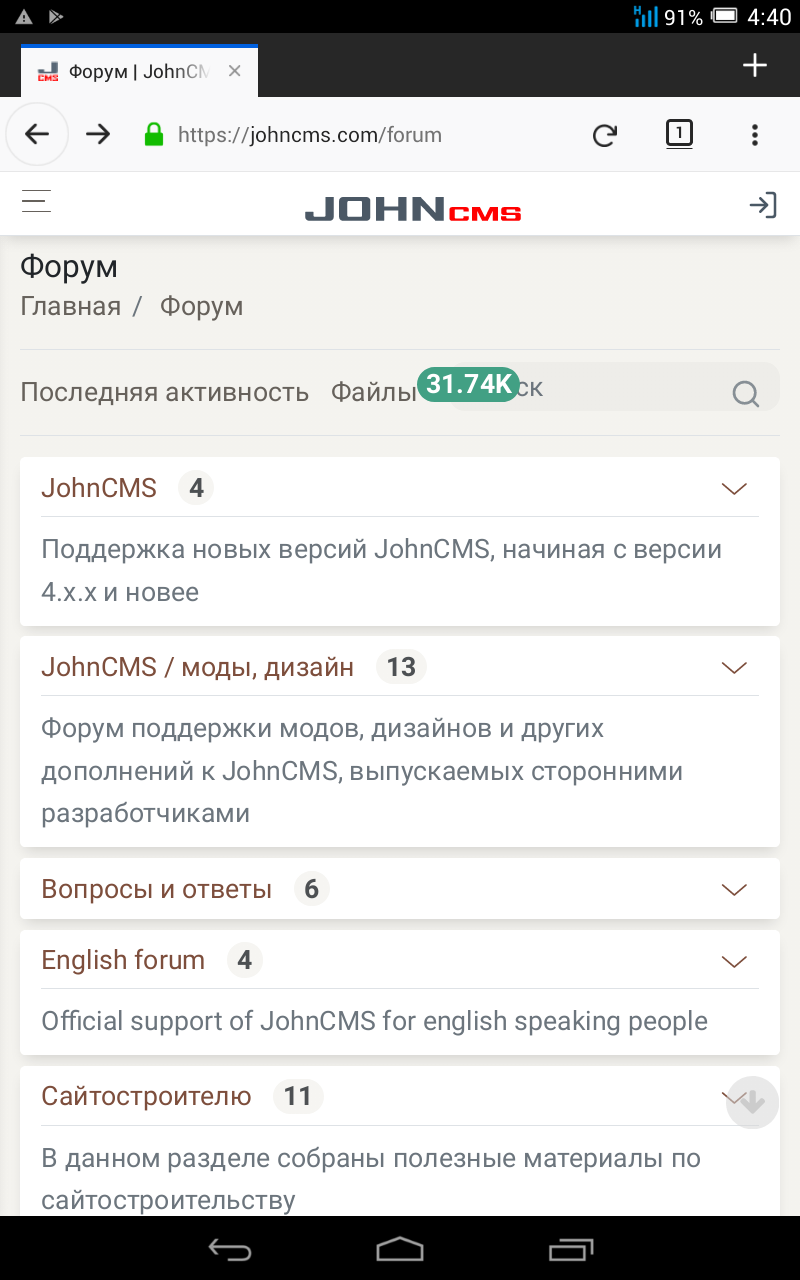The height and width of the screenshot is (1280, 800).
Task: Open the Файлы tab
Action: point(373,392)
